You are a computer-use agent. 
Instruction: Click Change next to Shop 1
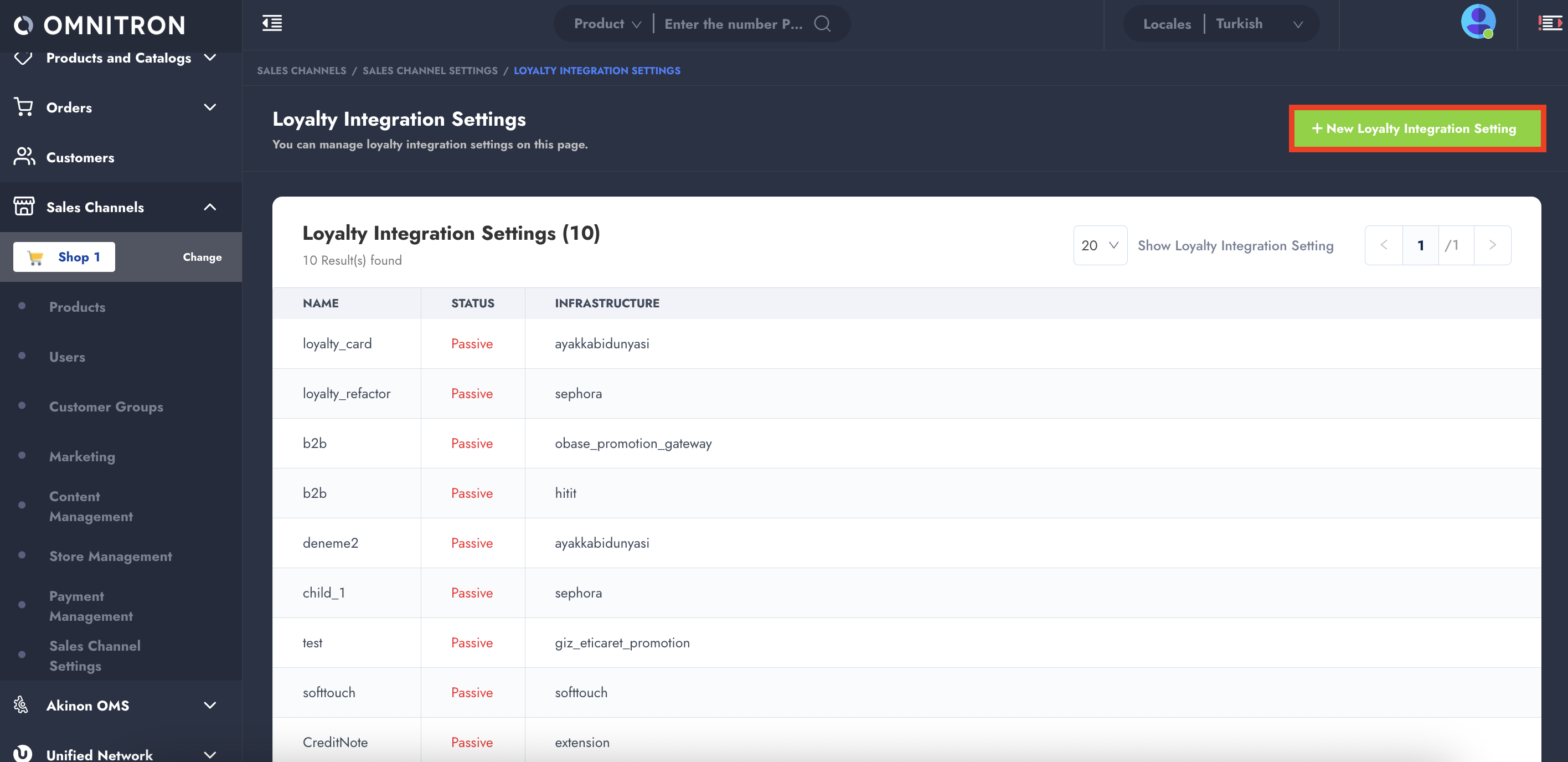pyautogui.click(x=202, y=257)
